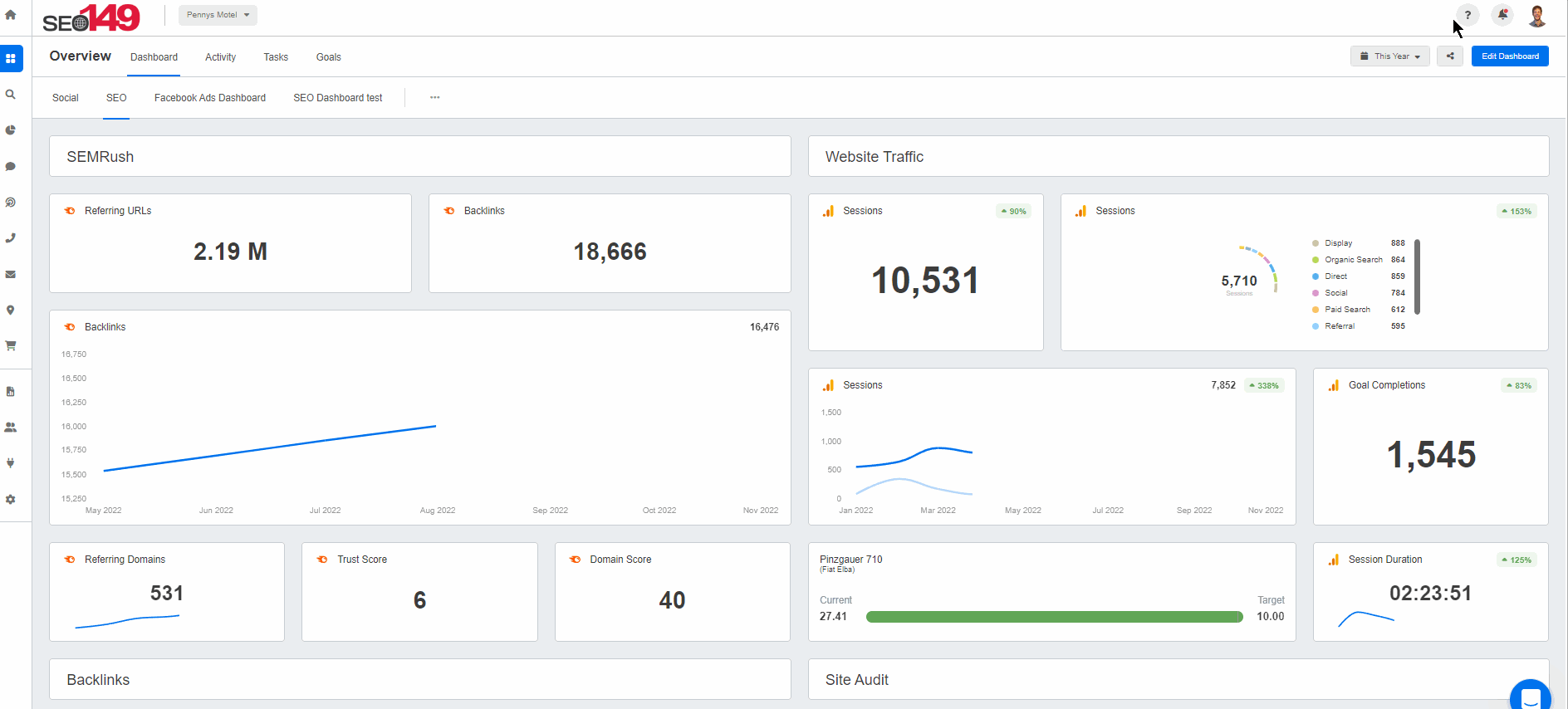Open the notifications bell icon
Screen dimensions: 1568x709
(x=1502, y=15)
